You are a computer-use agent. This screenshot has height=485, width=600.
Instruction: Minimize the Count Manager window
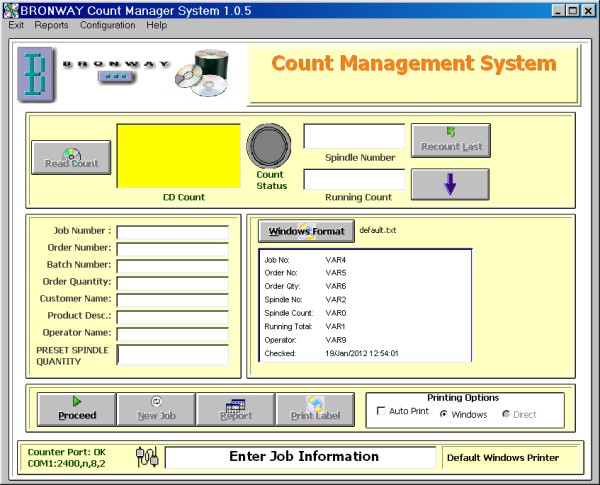tap(558, 10)
